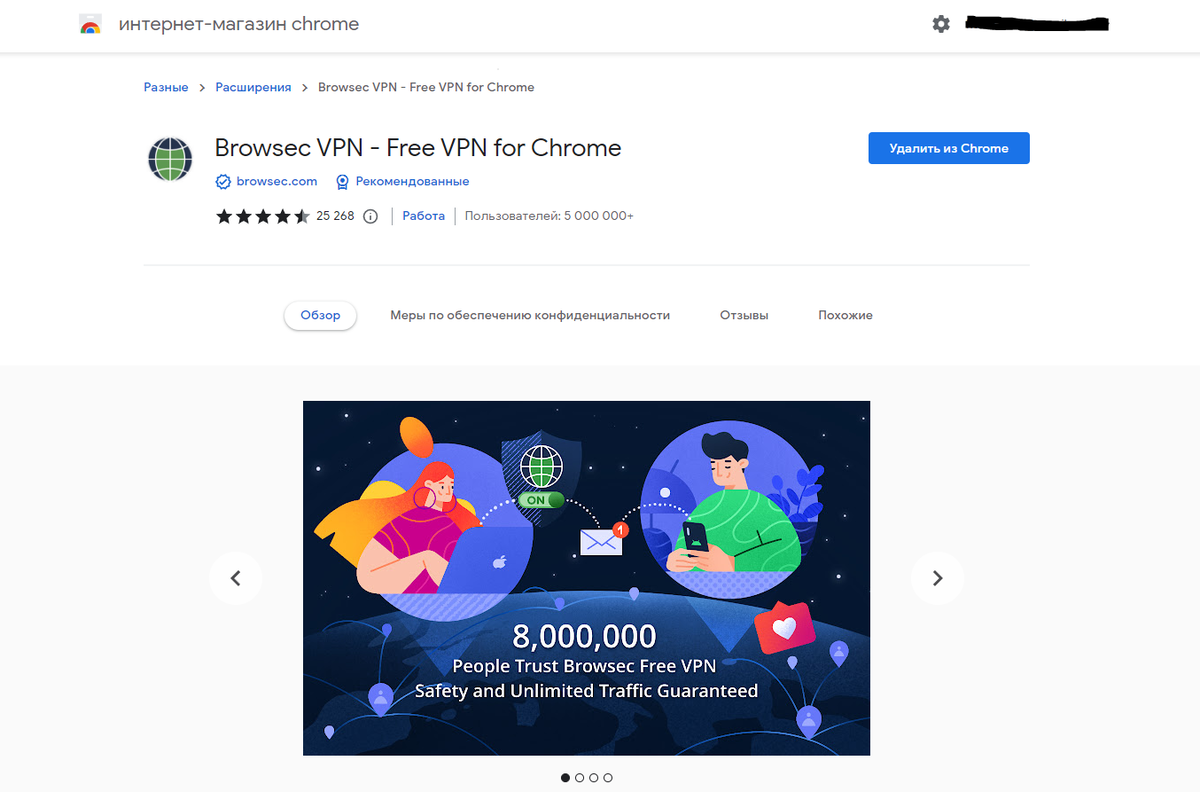Advance the carousel with the right arrow
The width and height of the screenshot is (1200, 792).
[x=938, y=578]
